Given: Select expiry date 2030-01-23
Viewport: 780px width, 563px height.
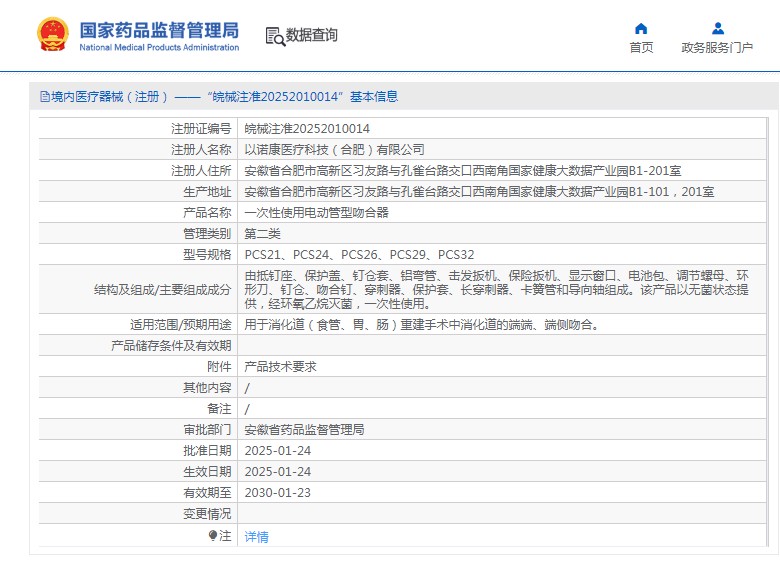Looking at the screenshot, I should pos(278,492).
